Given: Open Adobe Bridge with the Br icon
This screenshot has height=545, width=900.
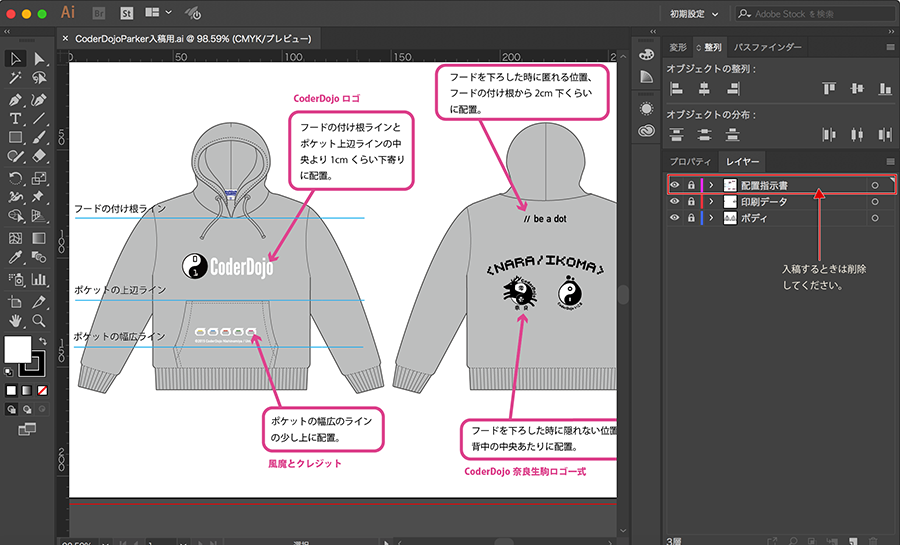Looking at the screenshot, I should point(99,13).
